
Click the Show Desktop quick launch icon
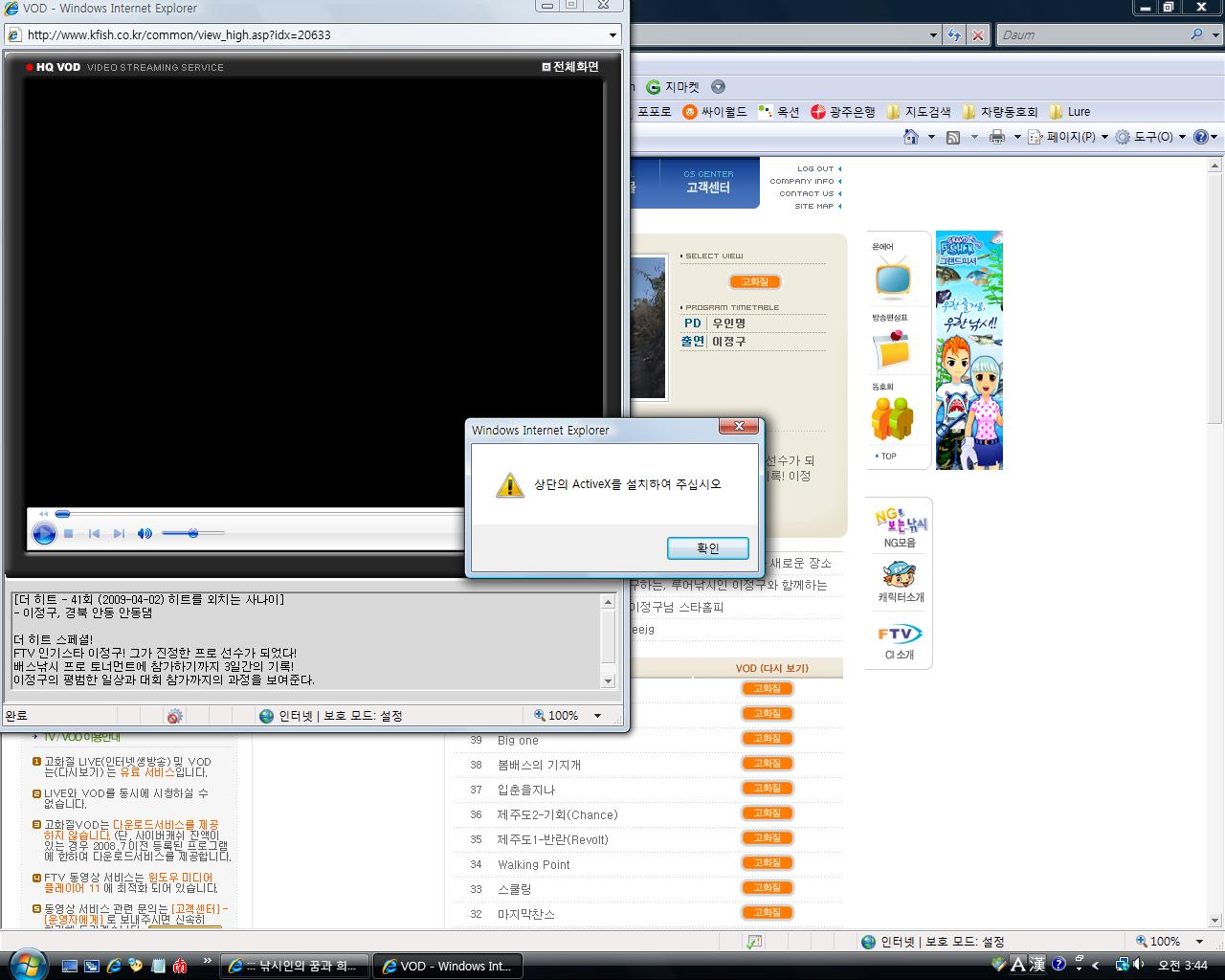click(70, 966)
